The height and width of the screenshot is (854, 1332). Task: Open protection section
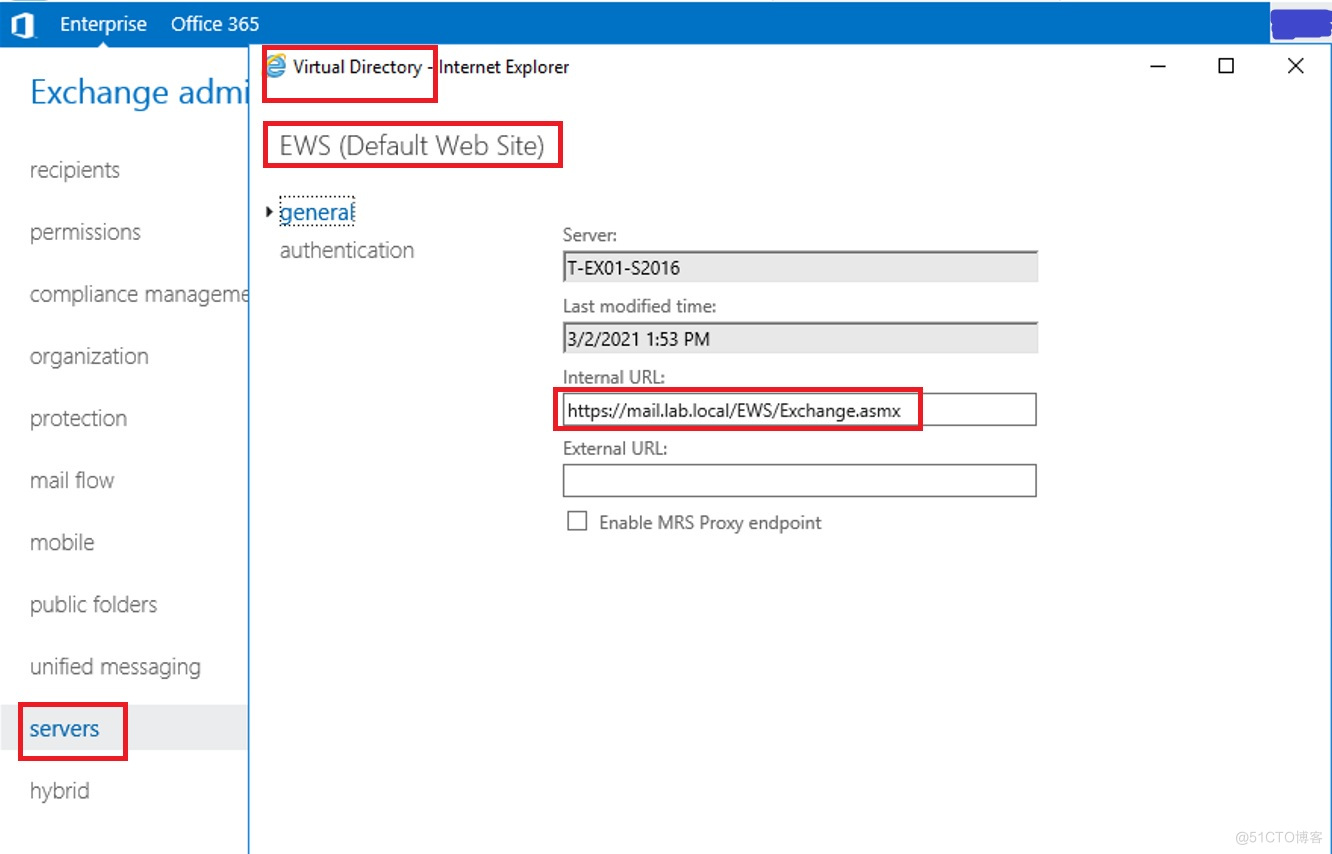[78, 418]
